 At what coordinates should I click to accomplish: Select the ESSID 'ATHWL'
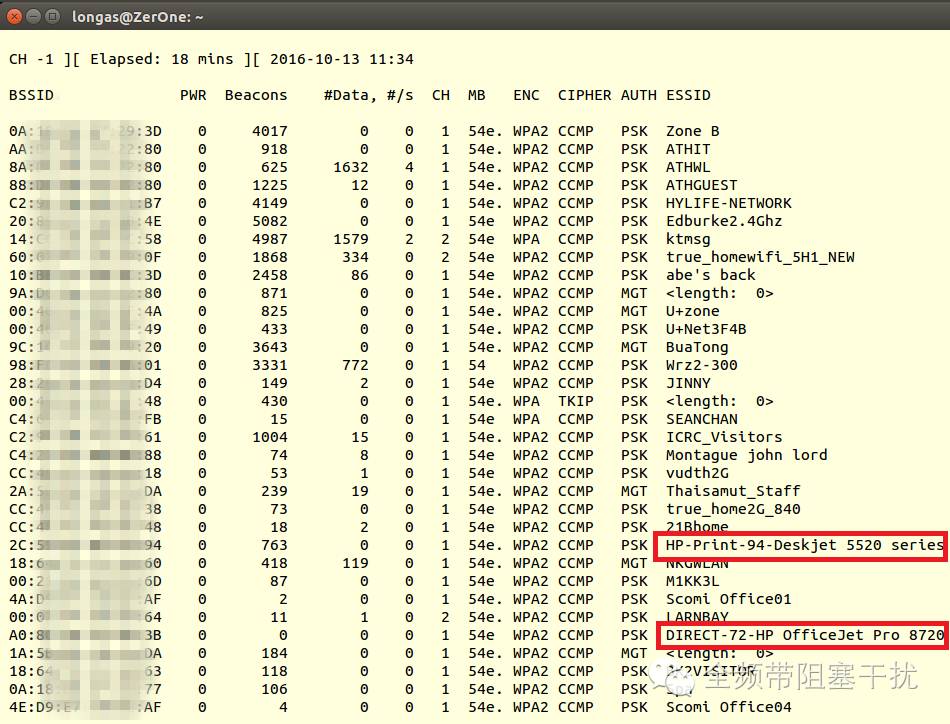(688, 167)
